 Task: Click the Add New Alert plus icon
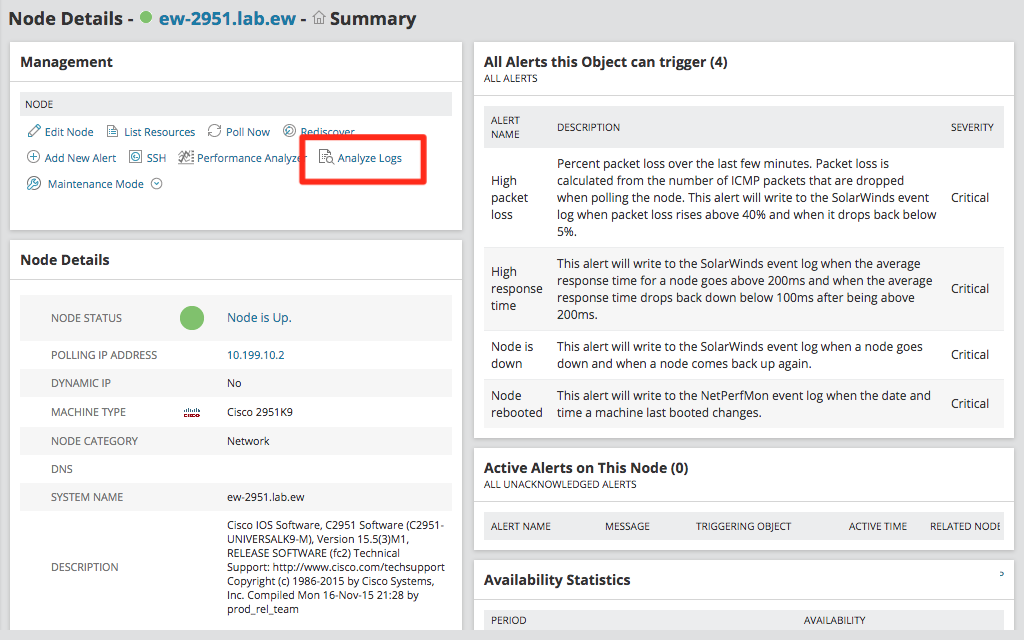coord(34,158)
